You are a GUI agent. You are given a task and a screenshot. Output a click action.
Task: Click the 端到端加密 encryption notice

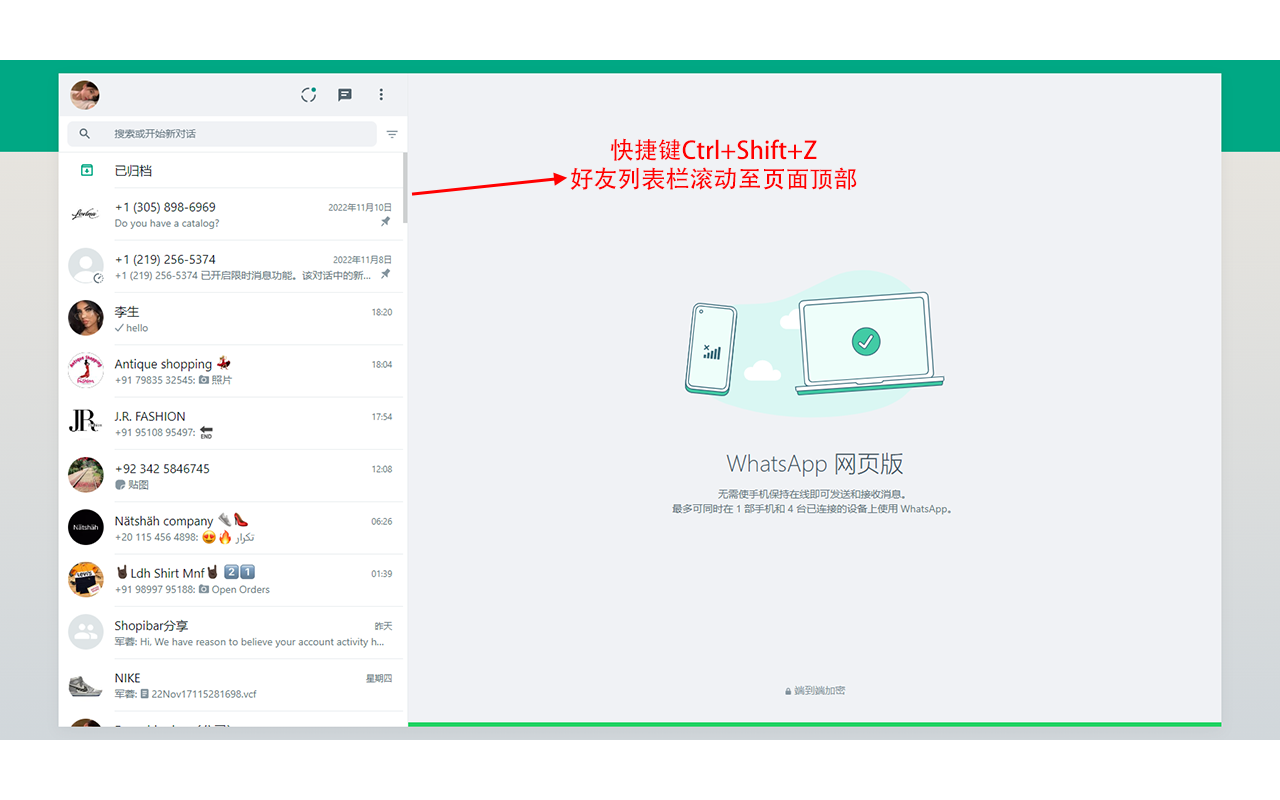pyautogui.click(x=815, y=691)
